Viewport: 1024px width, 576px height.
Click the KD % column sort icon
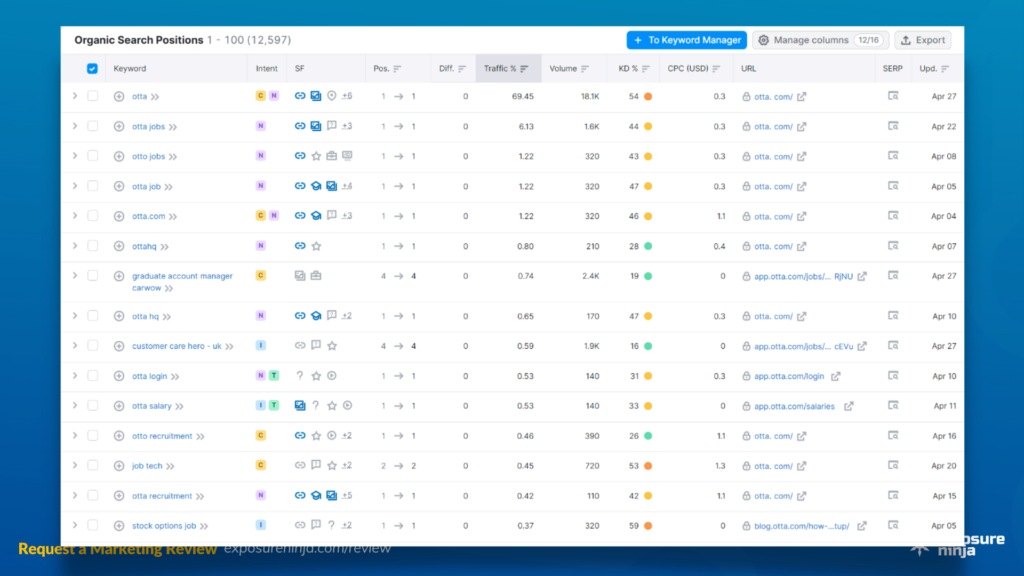(x=646, y=69)
